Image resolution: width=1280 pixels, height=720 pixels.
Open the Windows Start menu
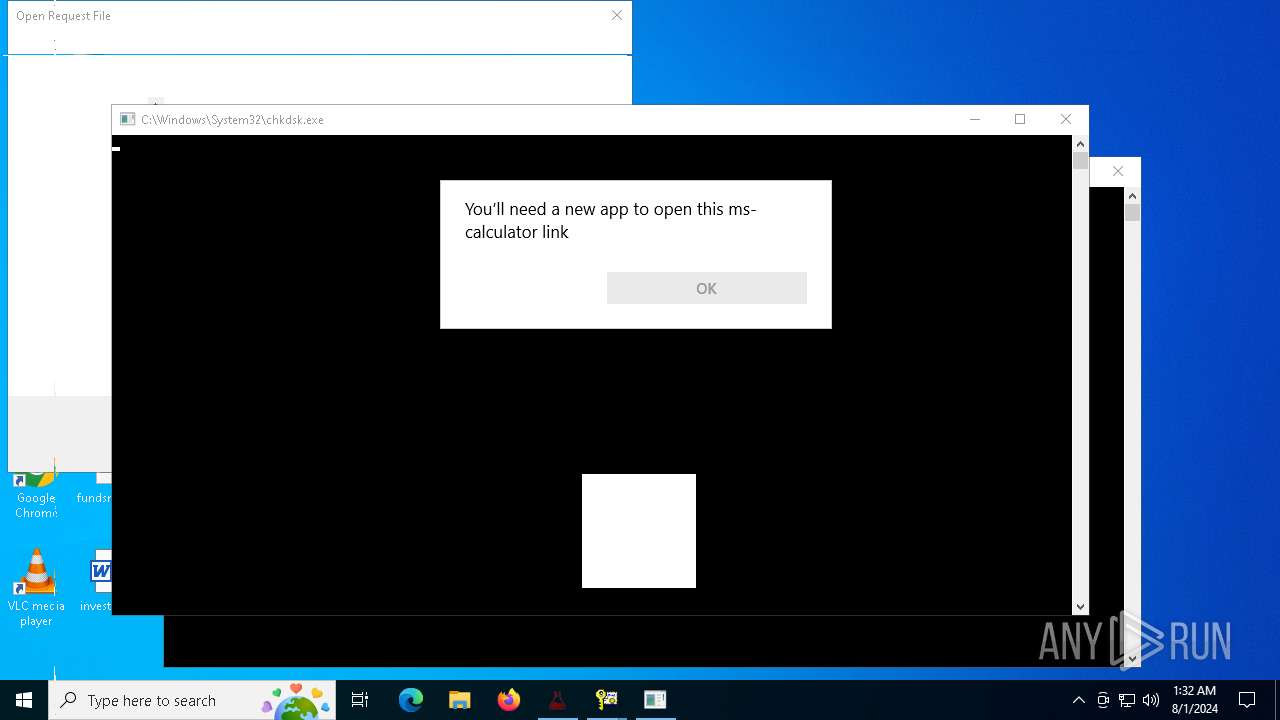tap(24, 700)
